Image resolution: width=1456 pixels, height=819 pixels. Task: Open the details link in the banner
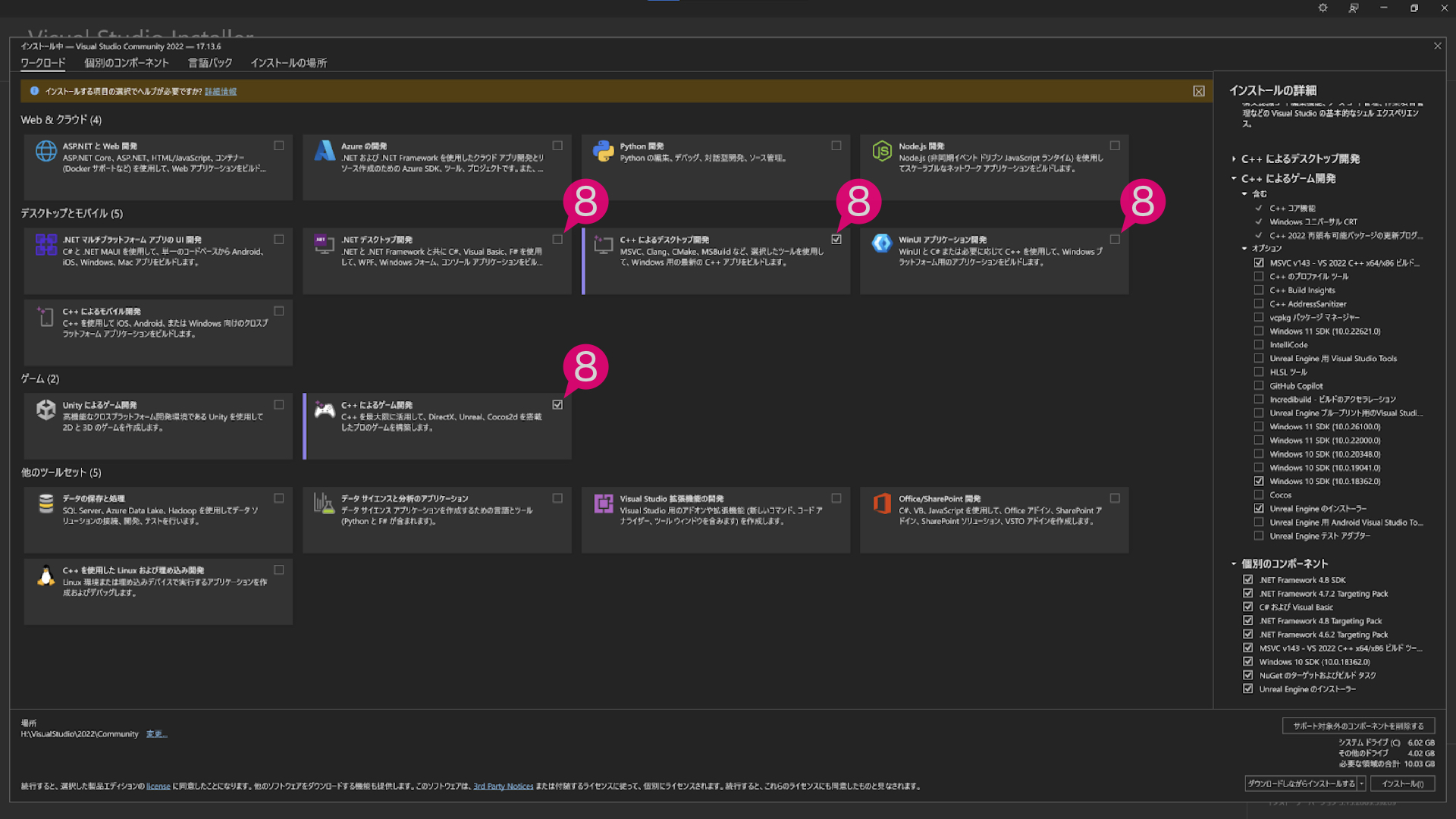click(221, 91)
